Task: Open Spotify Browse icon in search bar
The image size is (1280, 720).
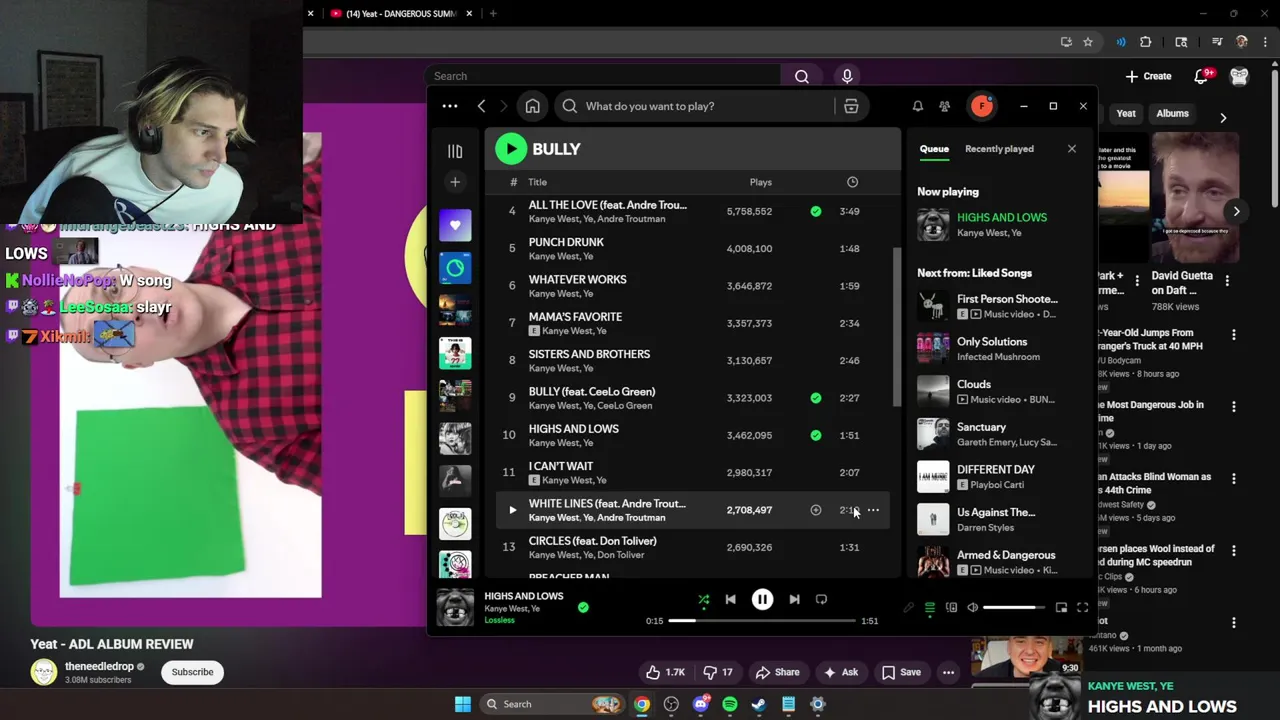Action: click(x=851, y=106)
